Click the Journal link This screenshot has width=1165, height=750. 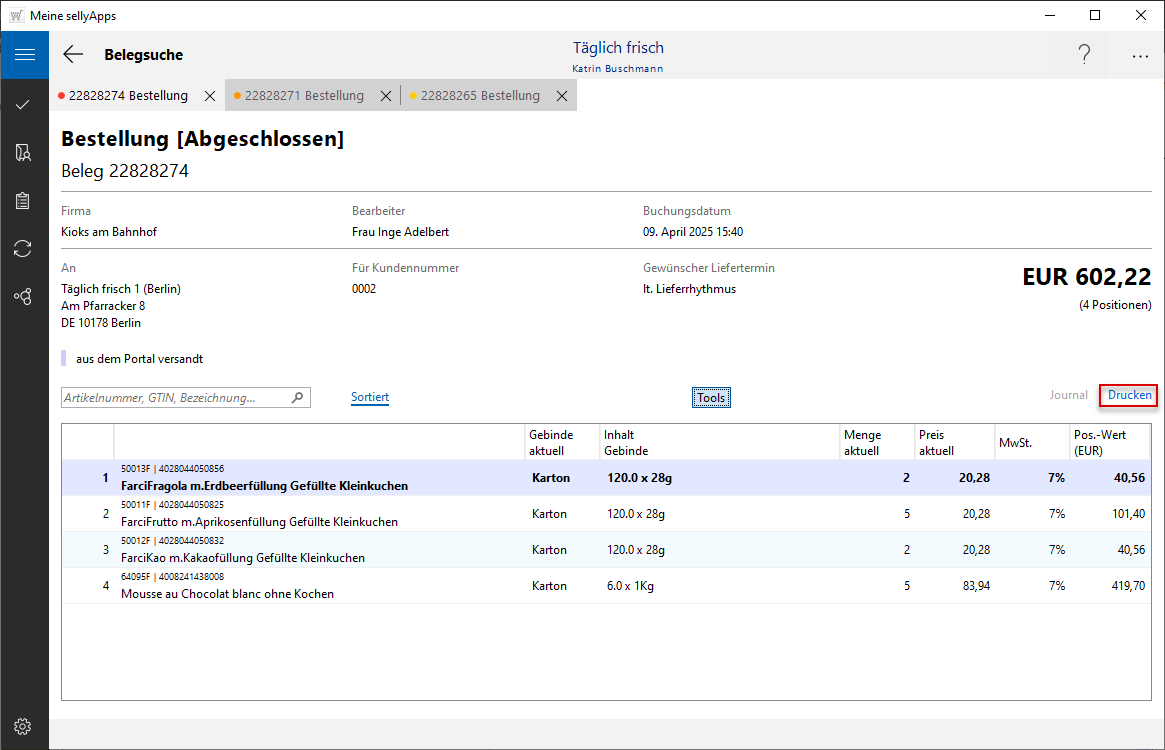[1068, 395]
